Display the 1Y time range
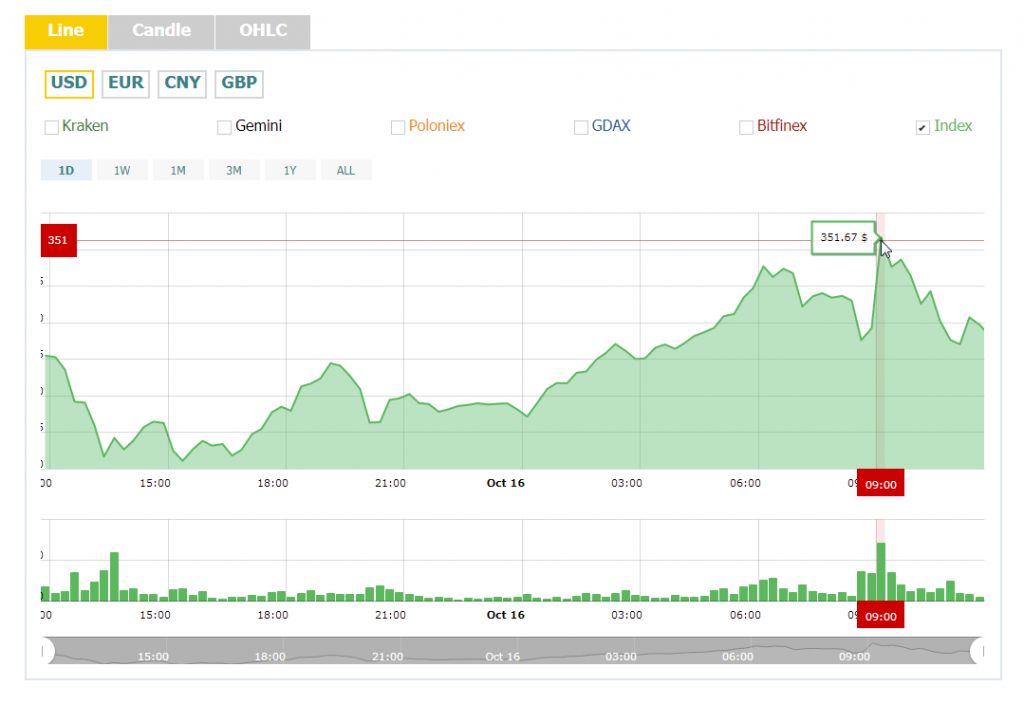The height and width of the screenshot is (704, 1024). 290,170
